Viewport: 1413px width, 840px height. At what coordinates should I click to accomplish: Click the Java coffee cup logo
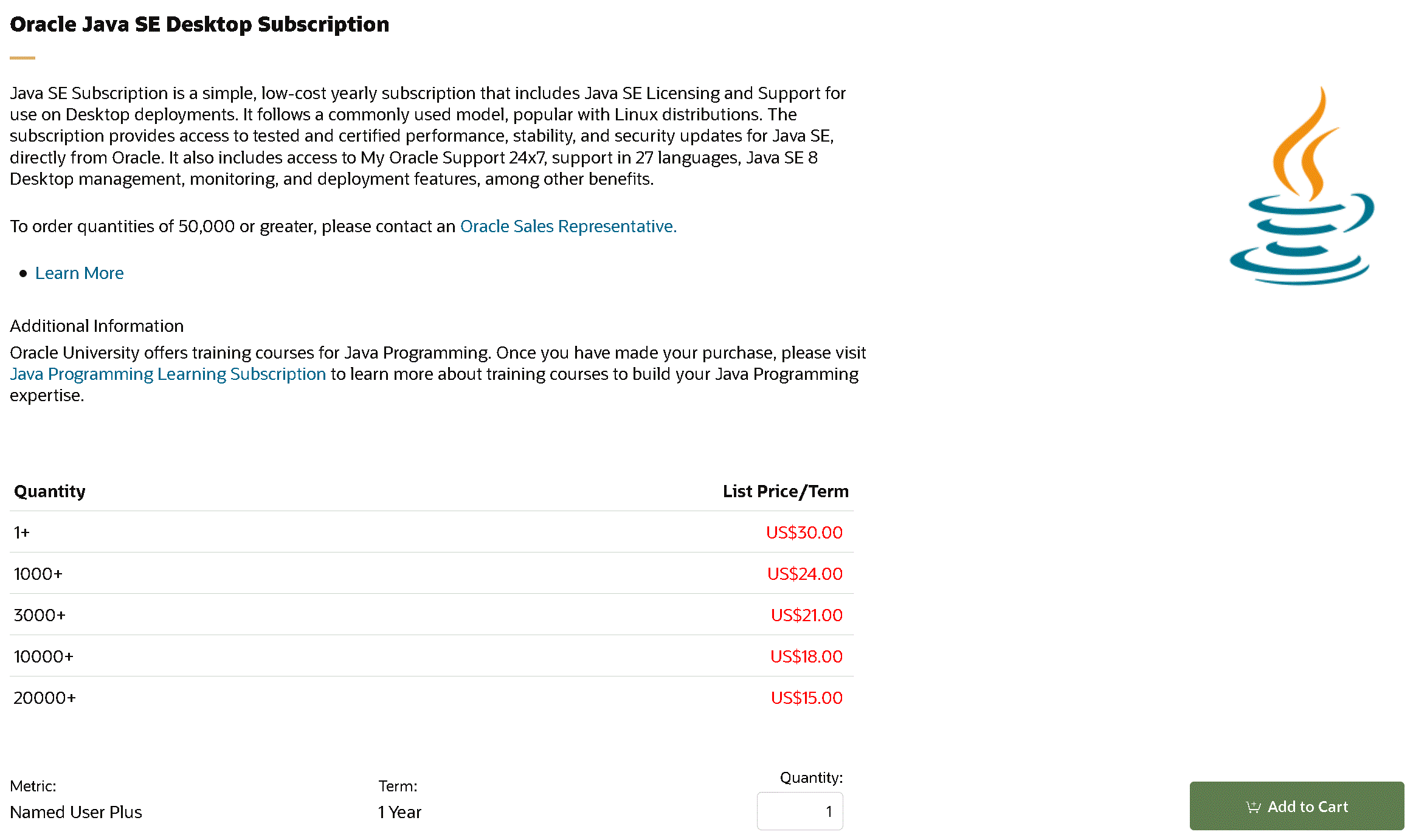[1302, 187]
